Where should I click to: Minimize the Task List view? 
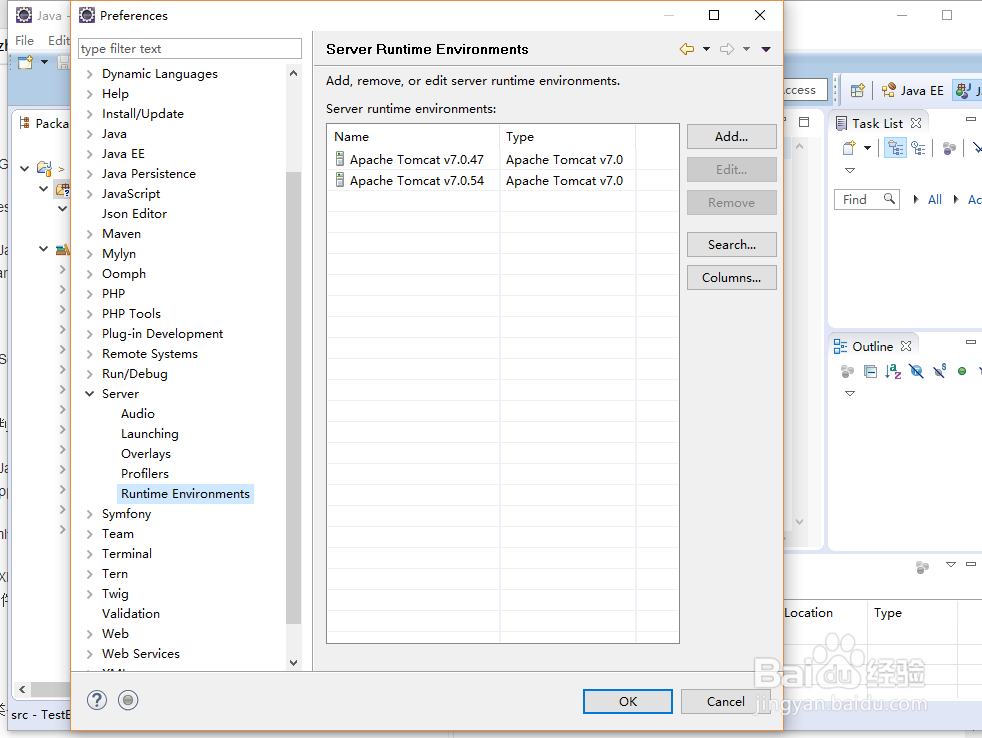coord(971,119)
